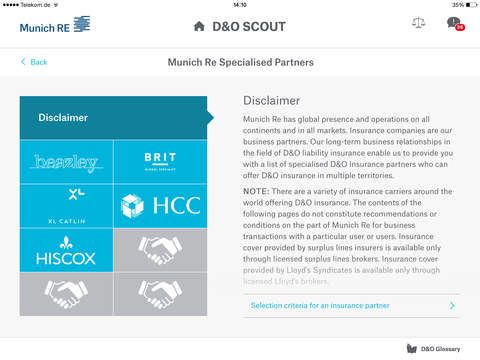The height and width of the screenshot is (360, 480).
Task: Open the XL Catlin partner tile
Action: click(x=66, y=206)
